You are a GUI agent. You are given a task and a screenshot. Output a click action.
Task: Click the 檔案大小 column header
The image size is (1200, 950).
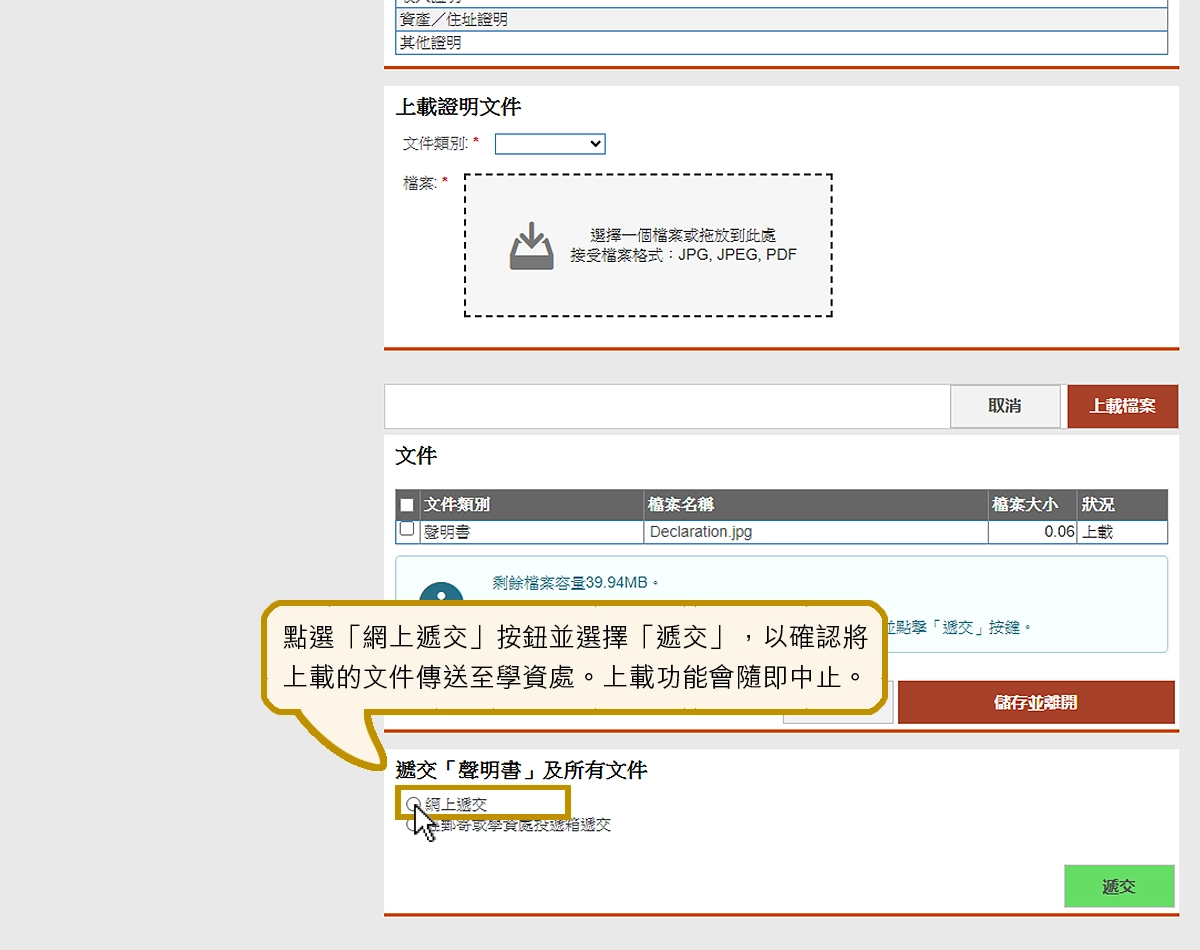tap(1024, 505)
